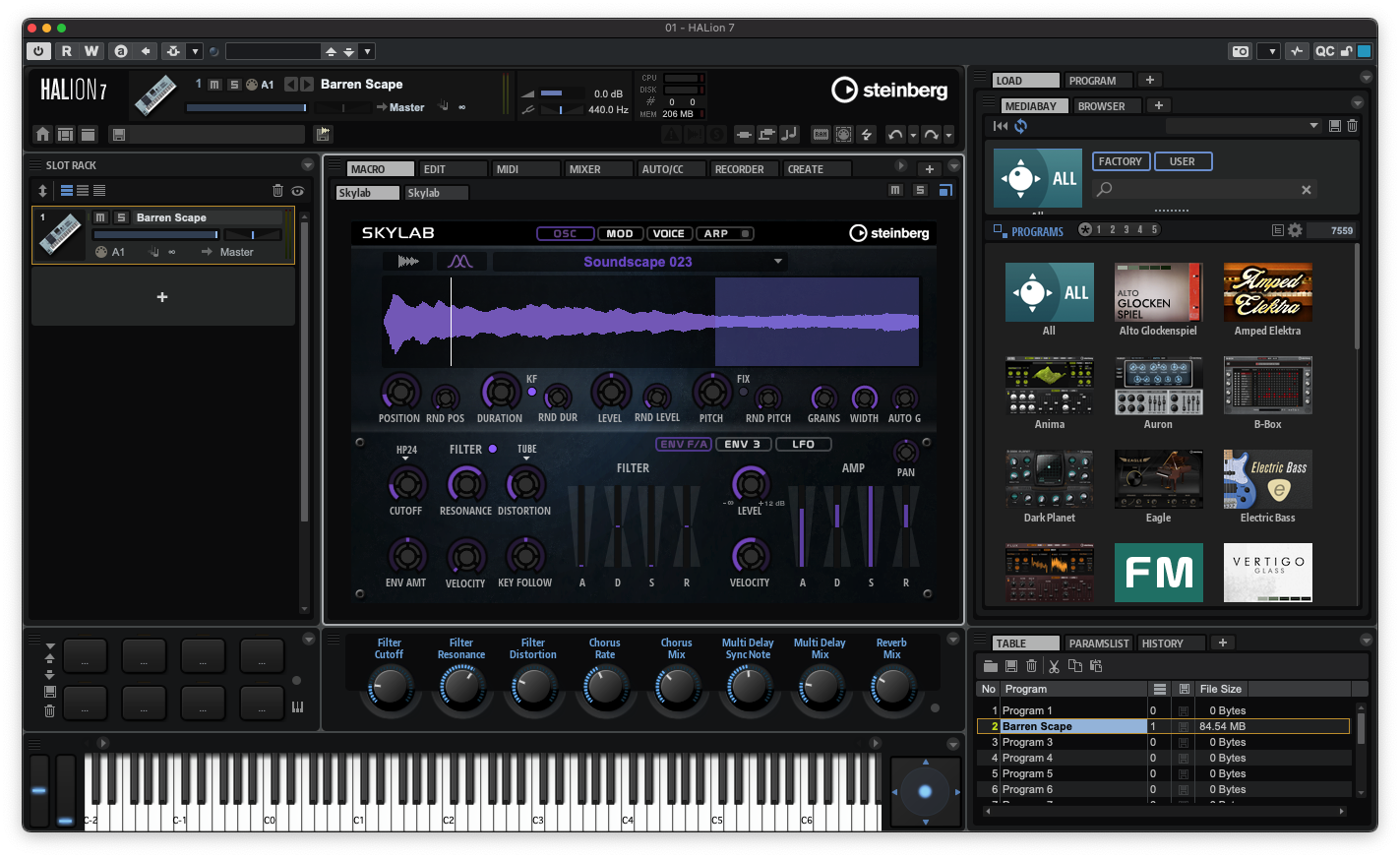Switch to the BROWSER tab
Viewport: 1400px width, 858px height.
[1106, 106]
